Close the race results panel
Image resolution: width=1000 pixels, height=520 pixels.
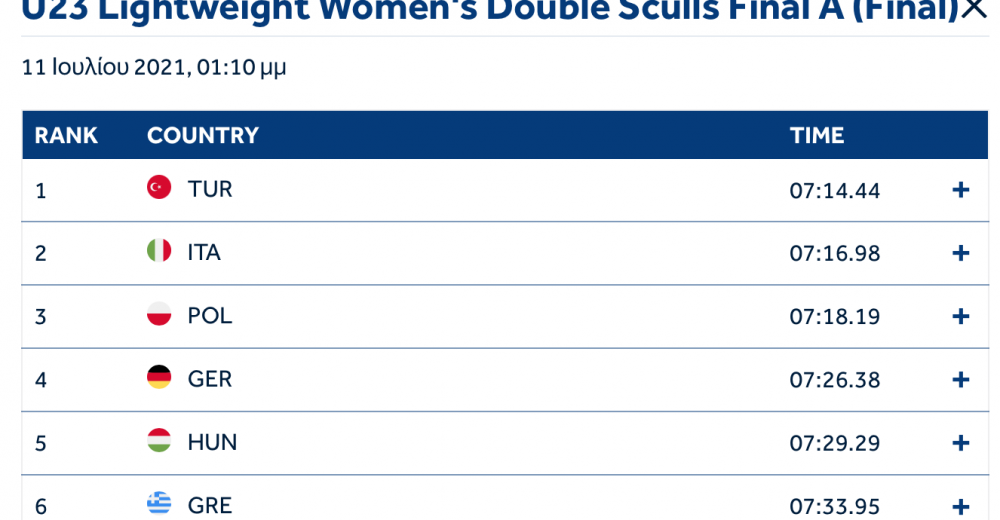(x=973, y=10)
